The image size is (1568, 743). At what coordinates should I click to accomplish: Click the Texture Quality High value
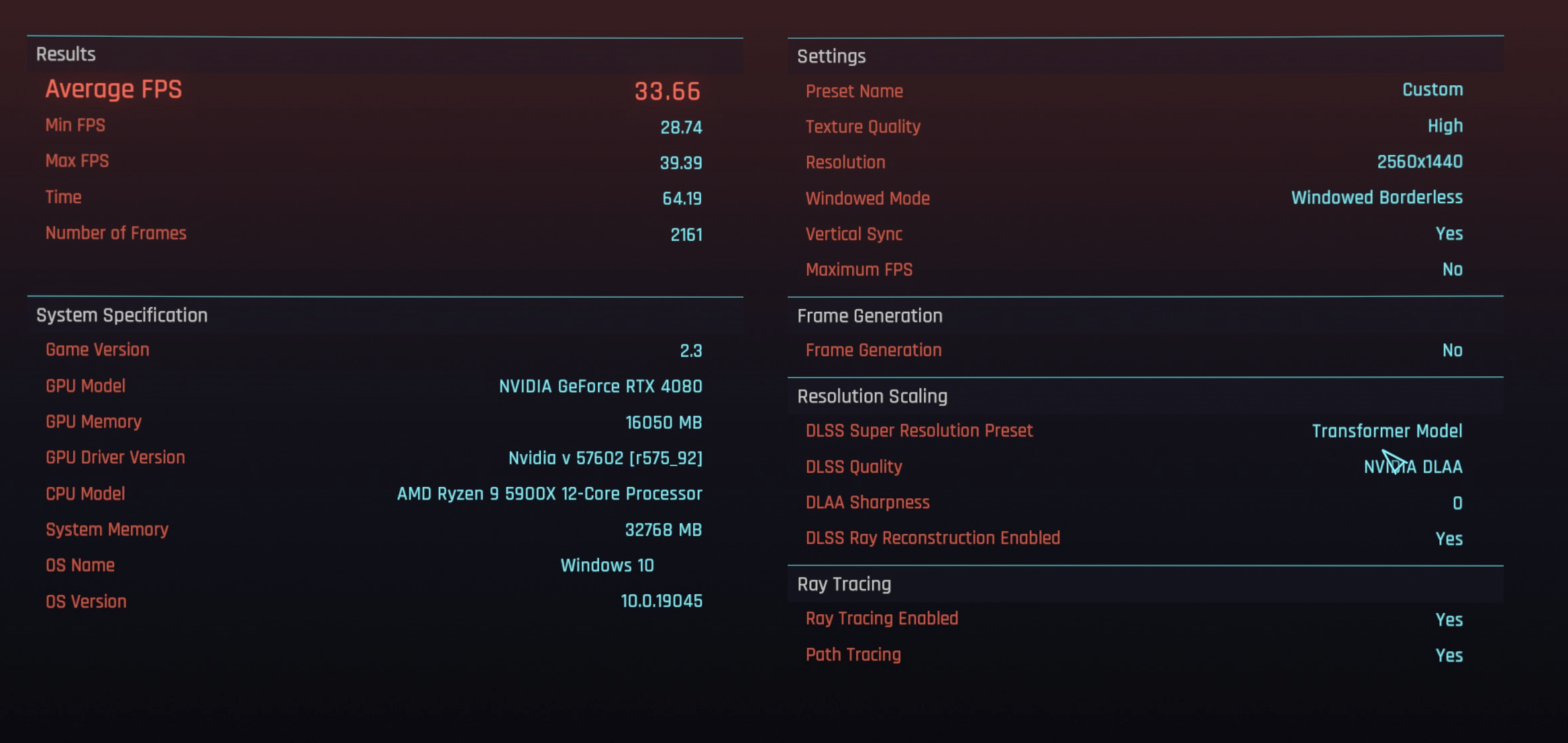click(1445, 126)
